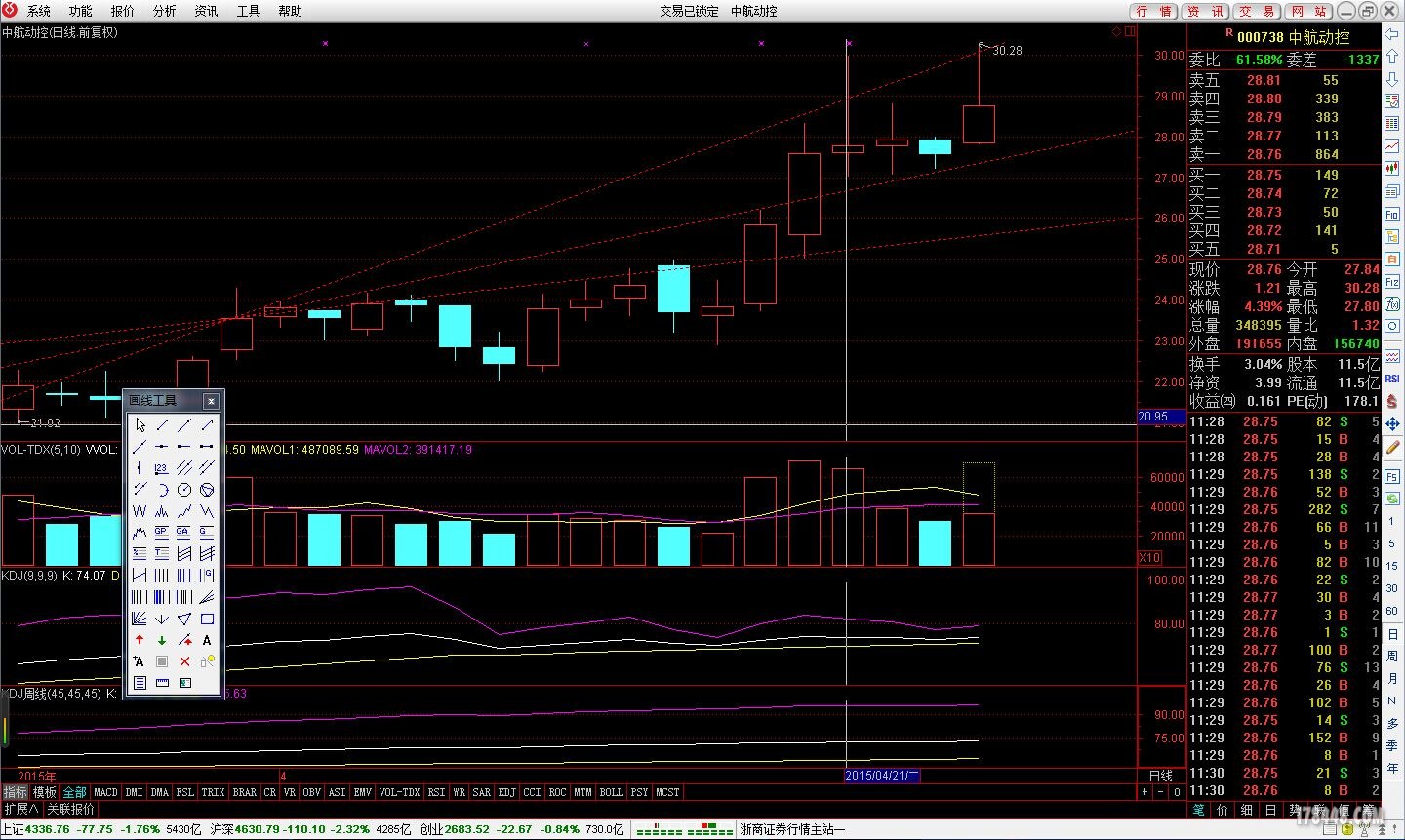
Task: Click the red X delete-drawing tool
Action: click(x=184, y=661)
